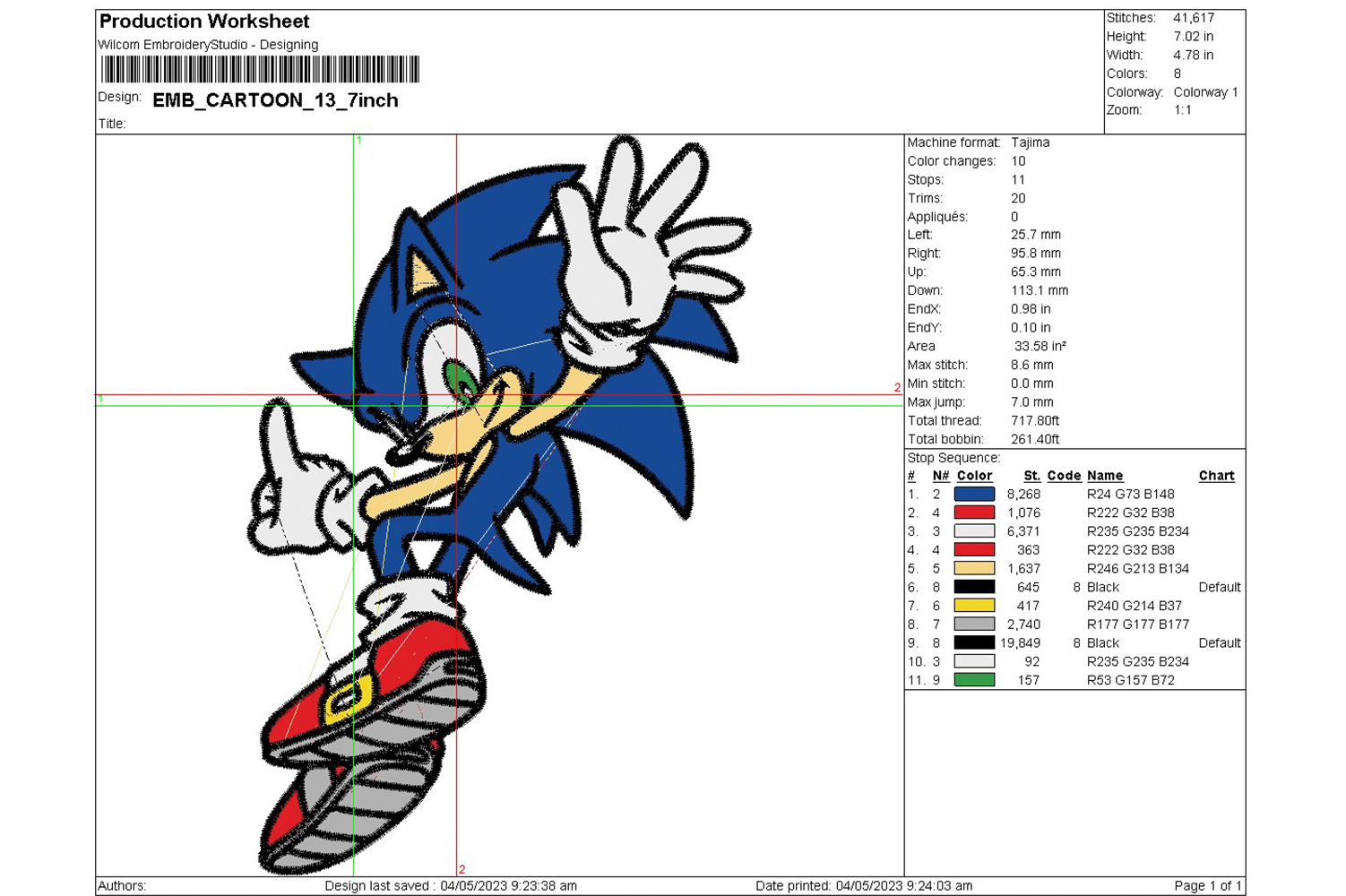Click the Stop Sequence heading
The height and width of the screenshot is (896, 1346).
(953, 458)
